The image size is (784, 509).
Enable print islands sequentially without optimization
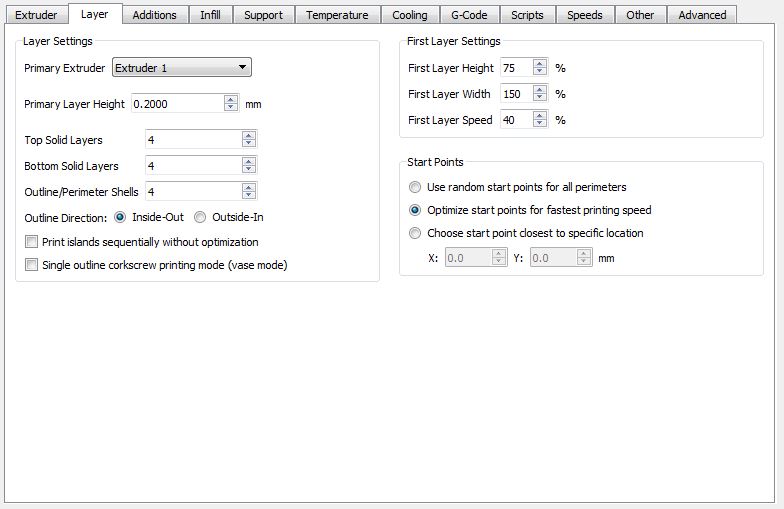pyautogui.click(x=32, y=242)
